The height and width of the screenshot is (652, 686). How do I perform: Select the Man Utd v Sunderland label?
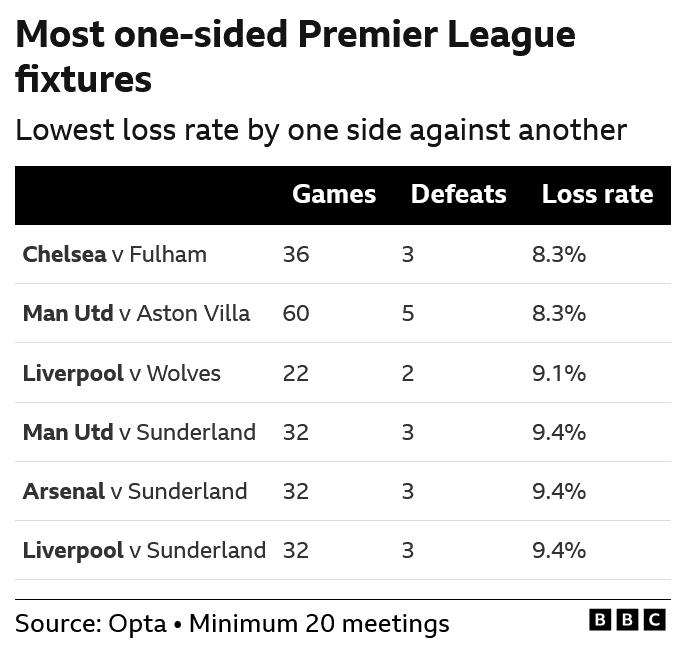[139, 432]
